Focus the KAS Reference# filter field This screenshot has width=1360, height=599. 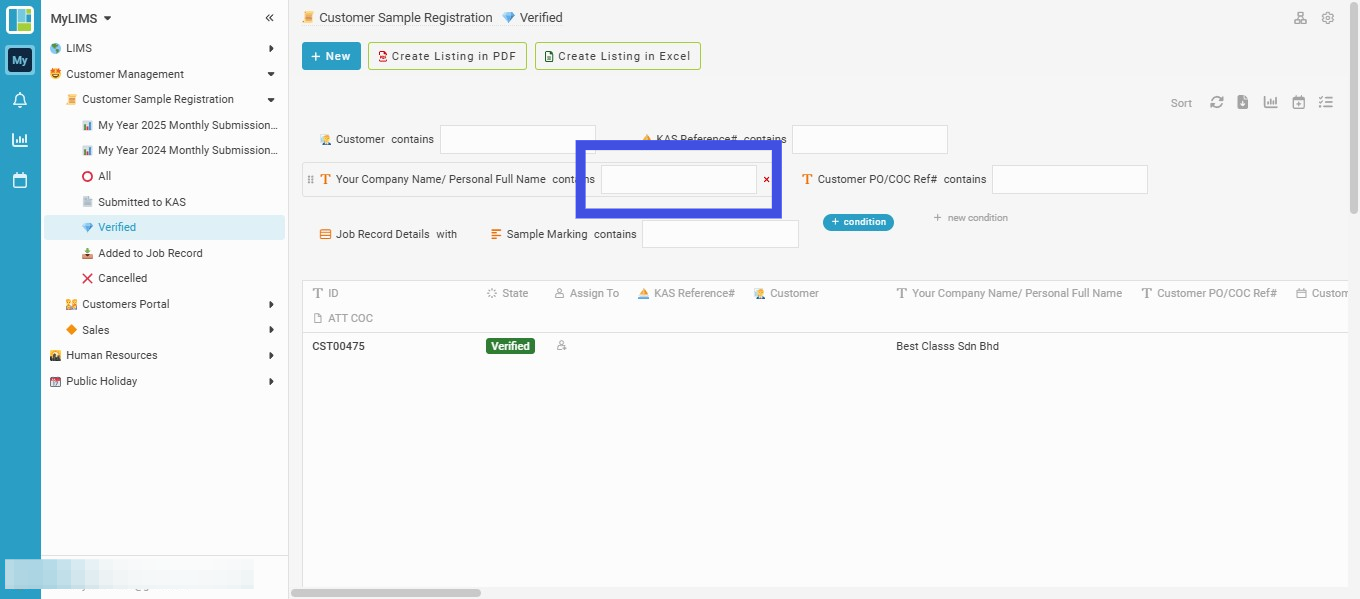[x=870, y=140]
